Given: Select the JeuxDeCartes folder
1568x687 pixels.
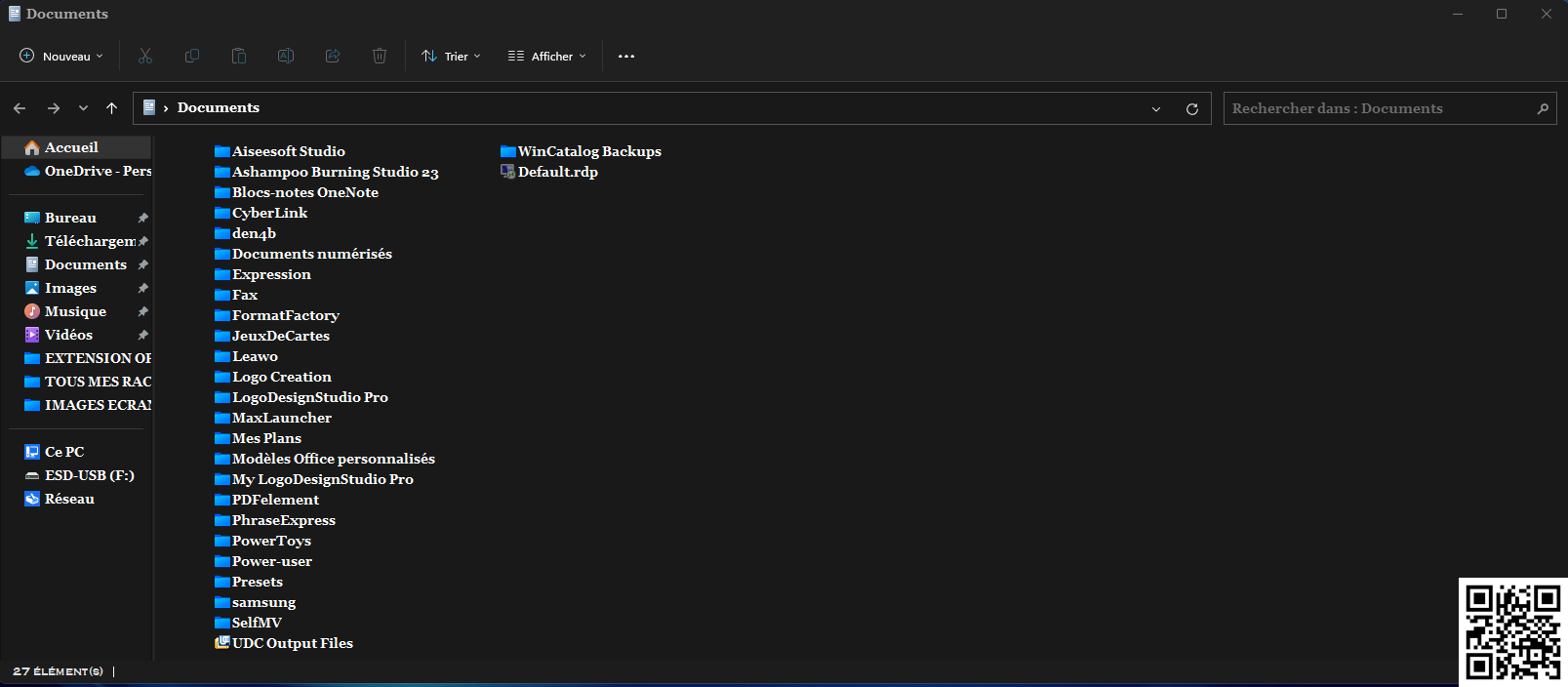Looking at the screenshot, I should pos(272,336).
